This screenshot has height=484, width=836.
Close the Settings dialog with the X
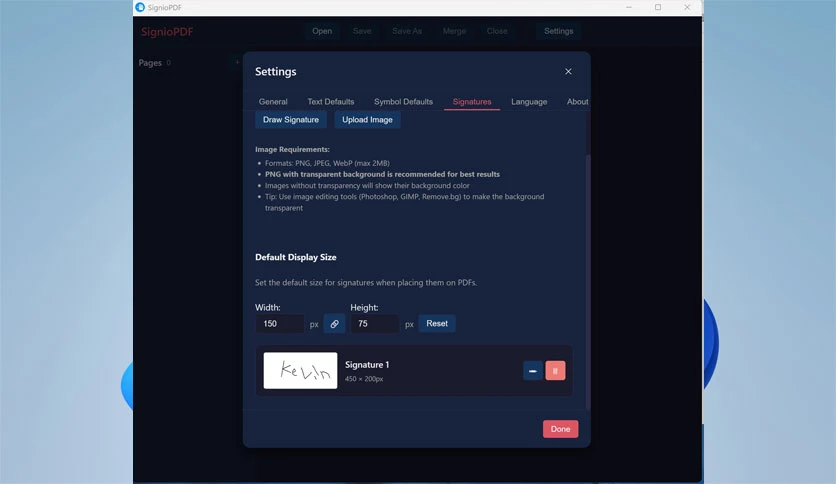click(x=568, y=71)
